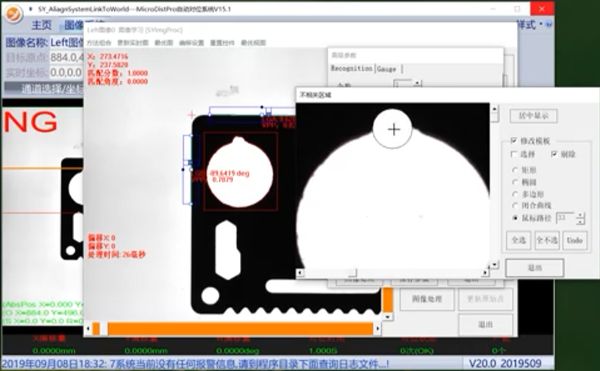Screen dimensions: 600x371
Task: Open the 最优视图 menu item
Action: 253,42
